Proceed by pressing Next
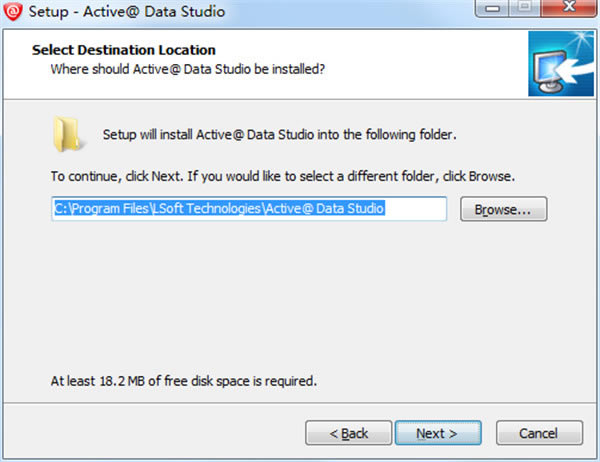 tap(436, 433)
